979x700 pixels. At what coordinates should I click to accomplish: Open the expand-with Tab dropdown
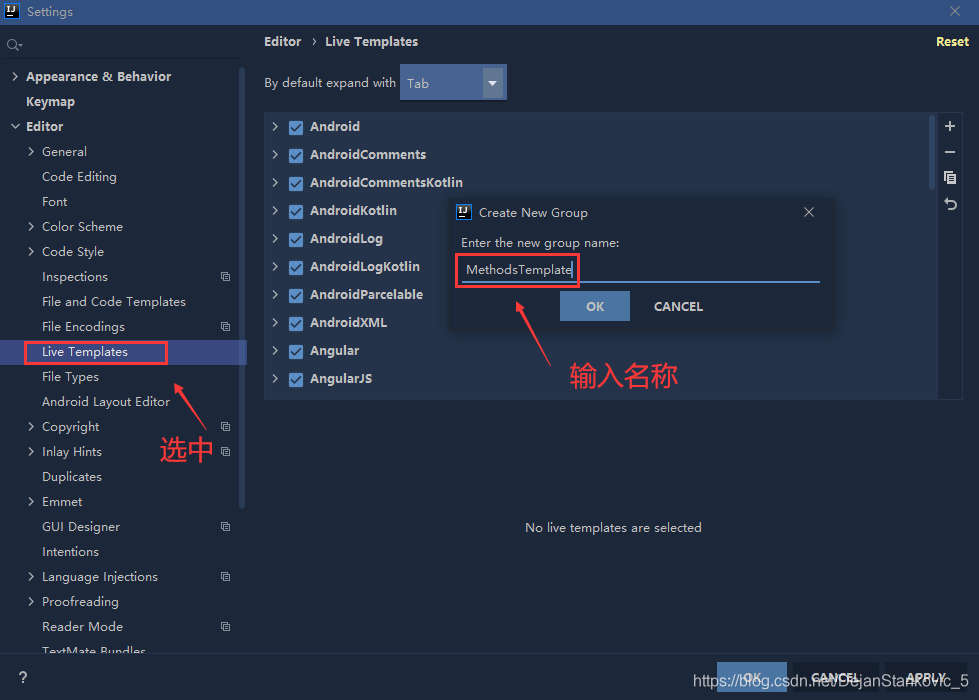tap(453, 82)
